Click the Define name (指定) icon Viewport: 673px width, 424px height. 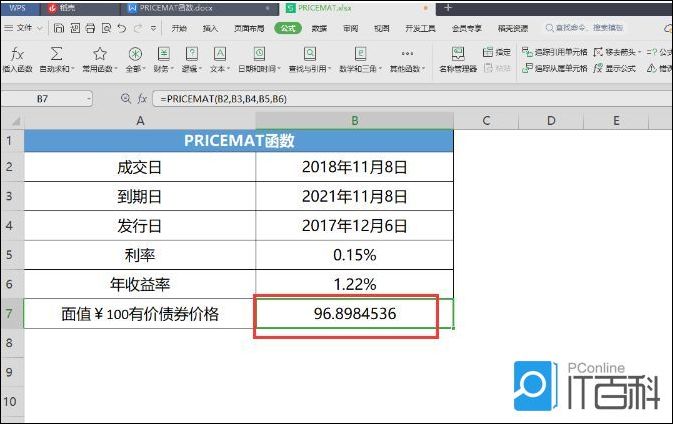(x=488, y=52)
